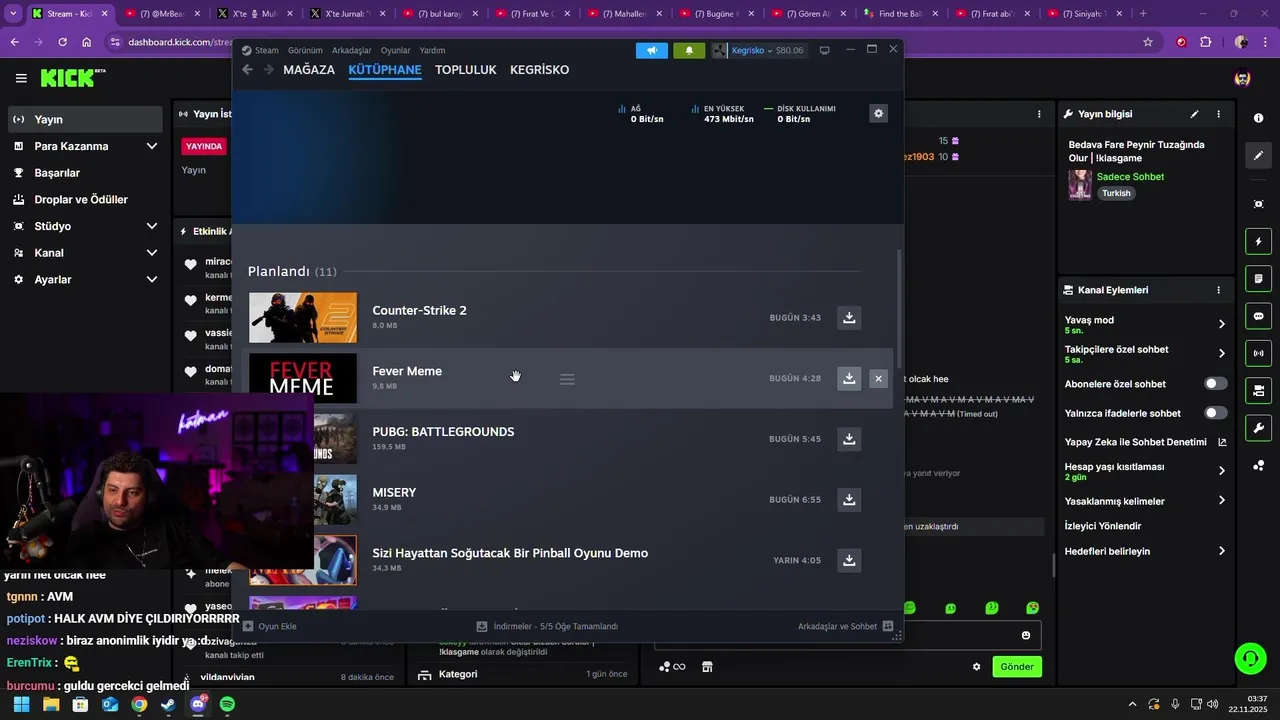Screen dimensions: 1280x720
Task: Switch to the TOPLULUK tab
Action: coord(466,70)
